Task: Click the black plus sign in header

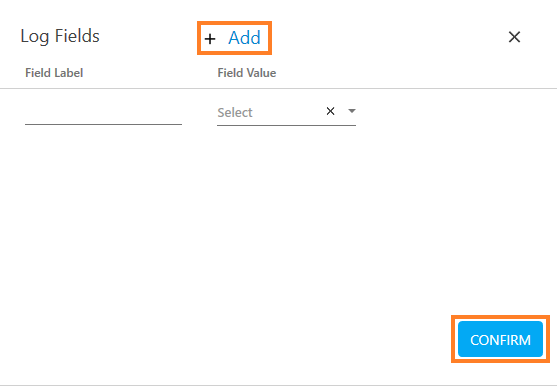Action: pyautogui.click(x=210, y=39)
